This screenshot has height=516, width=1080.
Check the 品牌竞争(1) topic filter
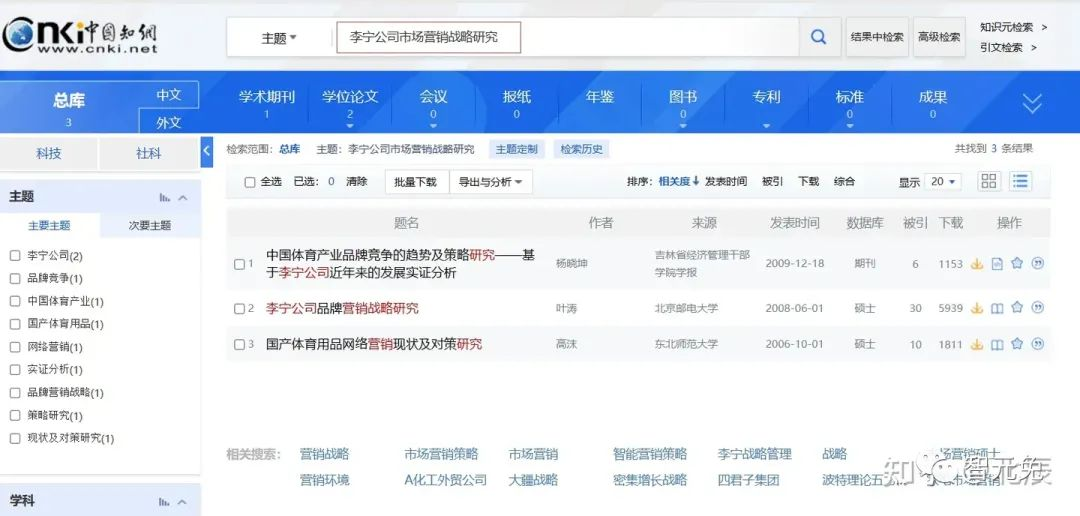pos(15,278)
